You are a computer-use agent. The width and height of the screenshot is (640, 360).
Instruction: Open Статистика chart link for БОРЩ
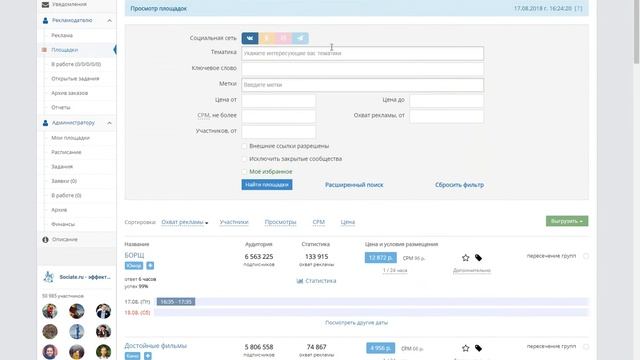[316, 281]
